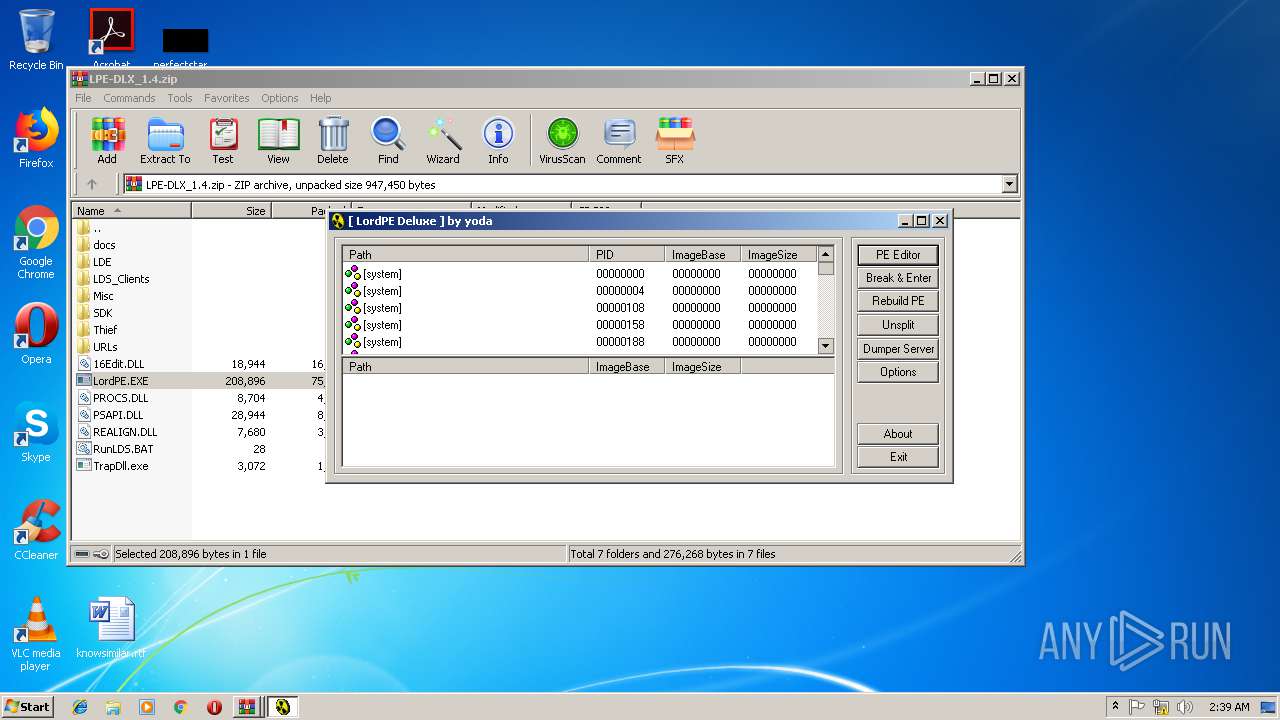Open the Wizard wand icon

(443, 140)
